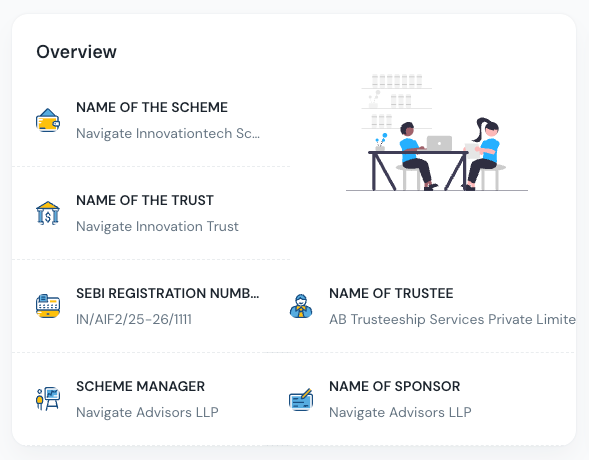Click the illustration of two people at desk
589x460 pixels.
pyautogui.click(x=437, y=133)
